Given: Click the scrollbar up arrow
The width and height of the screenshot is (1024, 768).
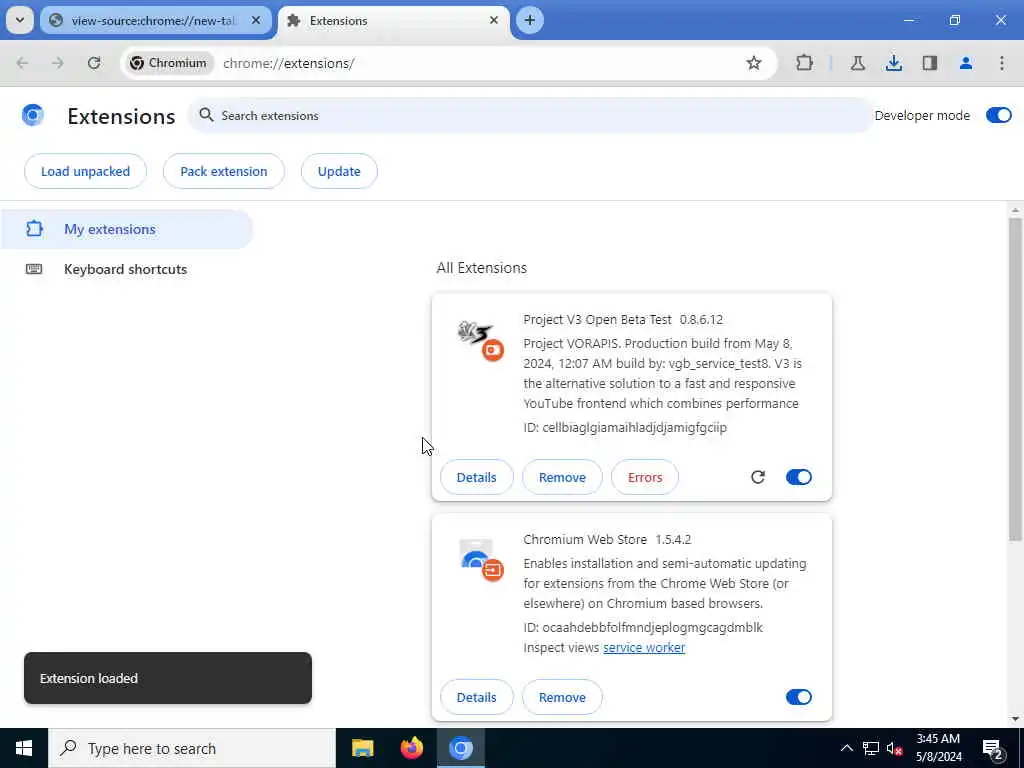Looking at the screenshot, I should 1015,210.
